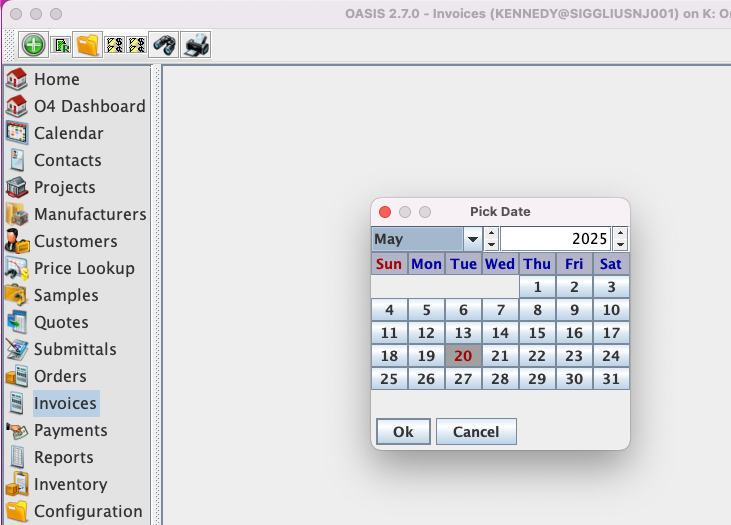Confirm date with the Ok button
Image resolution: width=731 pixels, height=525 pixels.
(403, 432)
